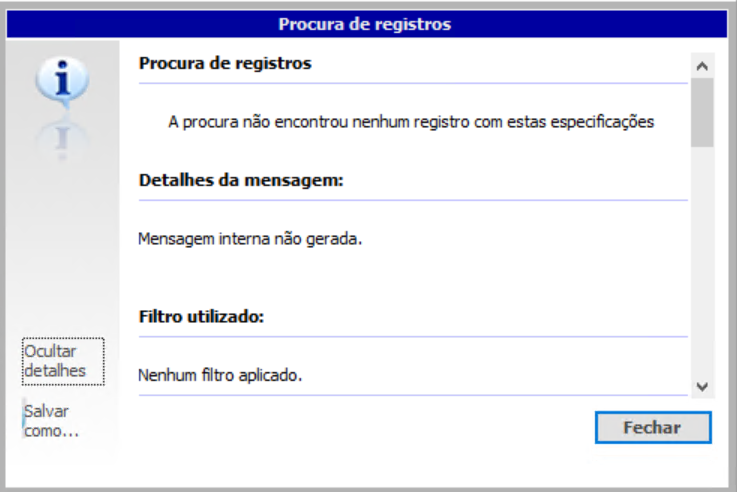Image resolution: width=737 pixels, height=492 pixels.
Task: Click the empty scrollbar track below the thumb
Action: 702,260
